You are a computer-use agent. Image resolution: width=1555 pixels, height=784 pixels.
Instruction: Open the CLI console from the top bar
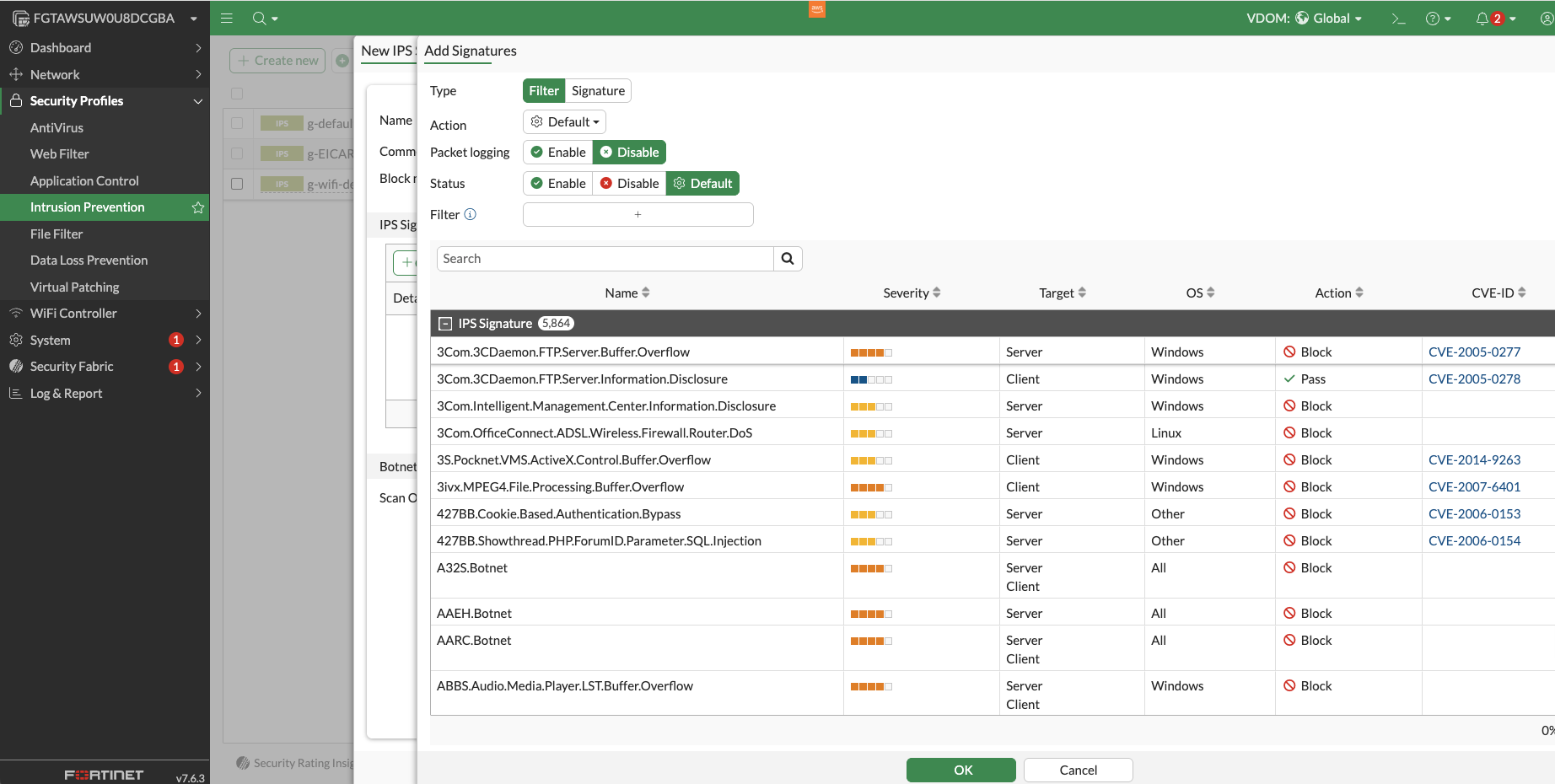click(x=1398, y=18)
